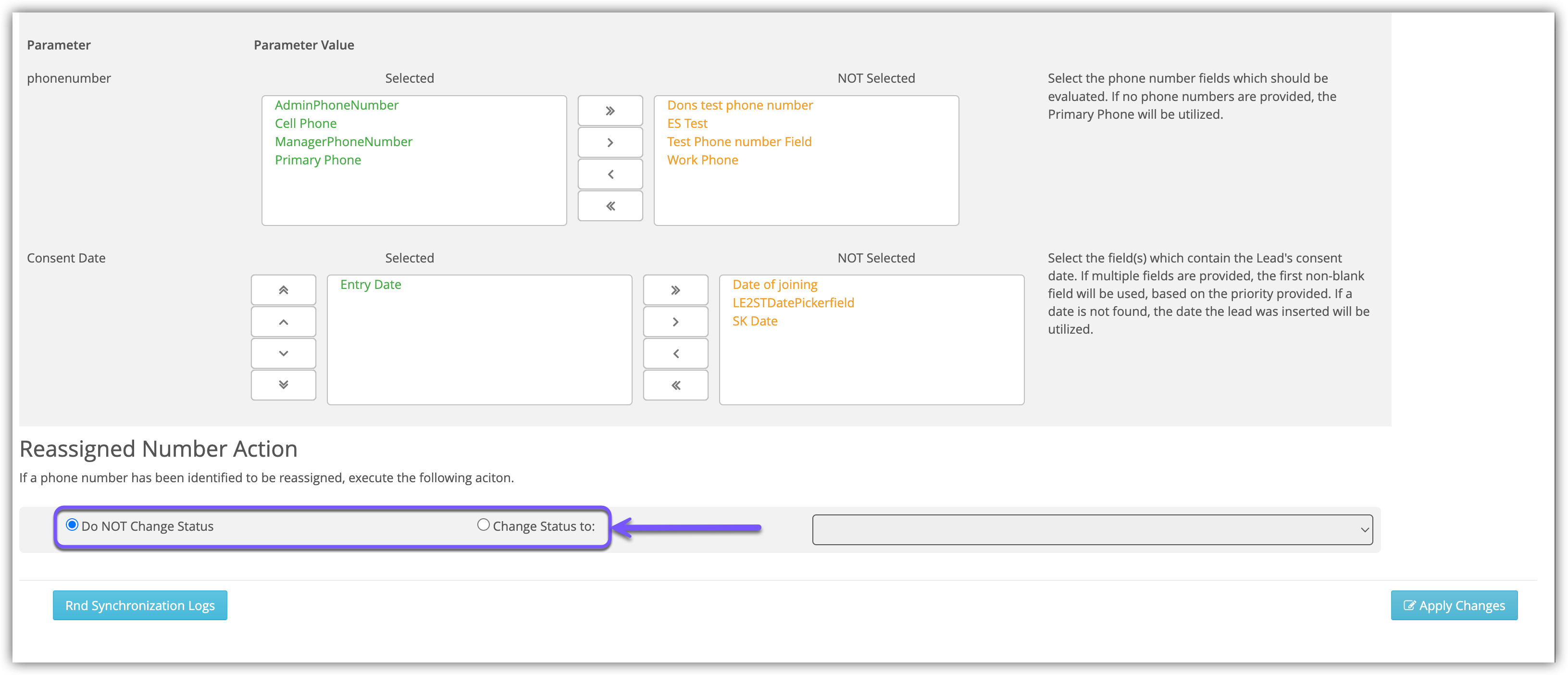
Task: Move one Consent Date field to Selected
Action: click(676, 354)
